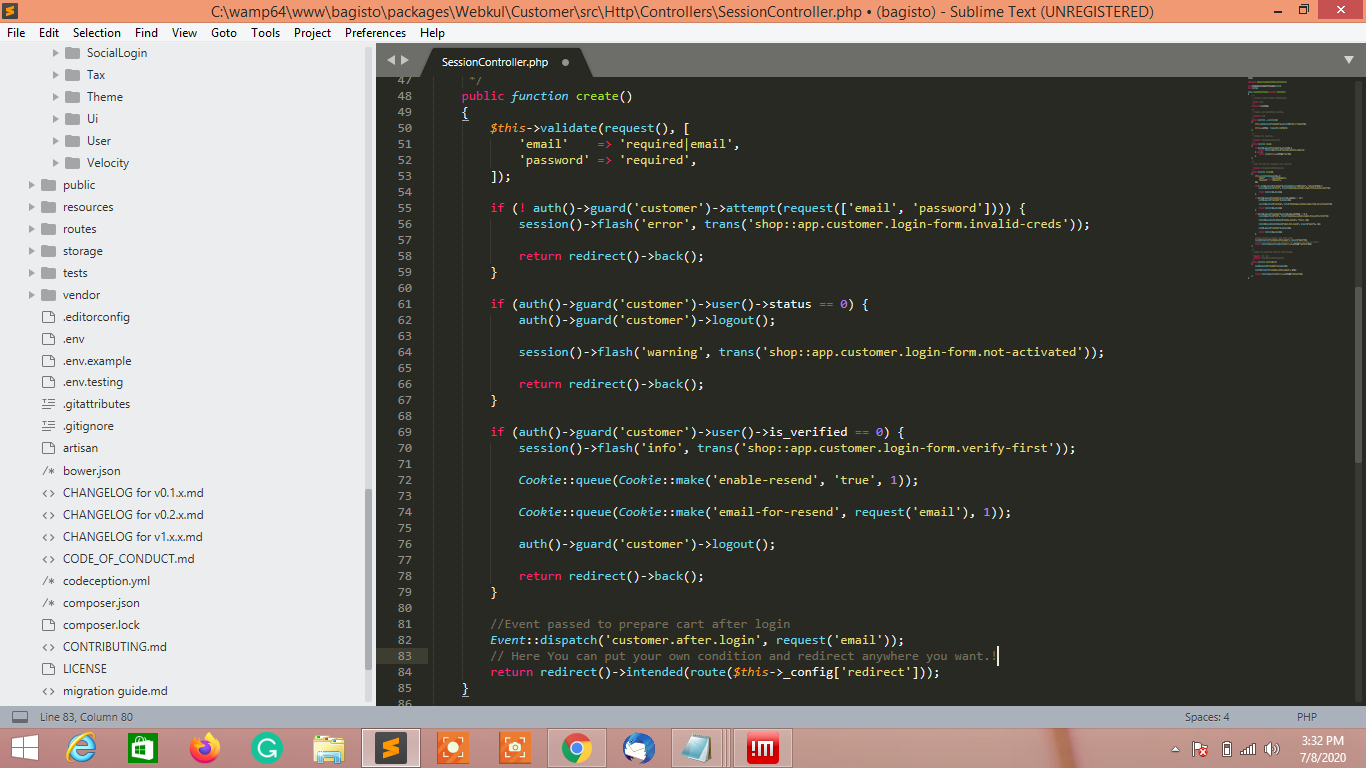Click the vendor folder icon
Image resolution: width=1366 pixels, height=768 pixels.
click(48, 295)
